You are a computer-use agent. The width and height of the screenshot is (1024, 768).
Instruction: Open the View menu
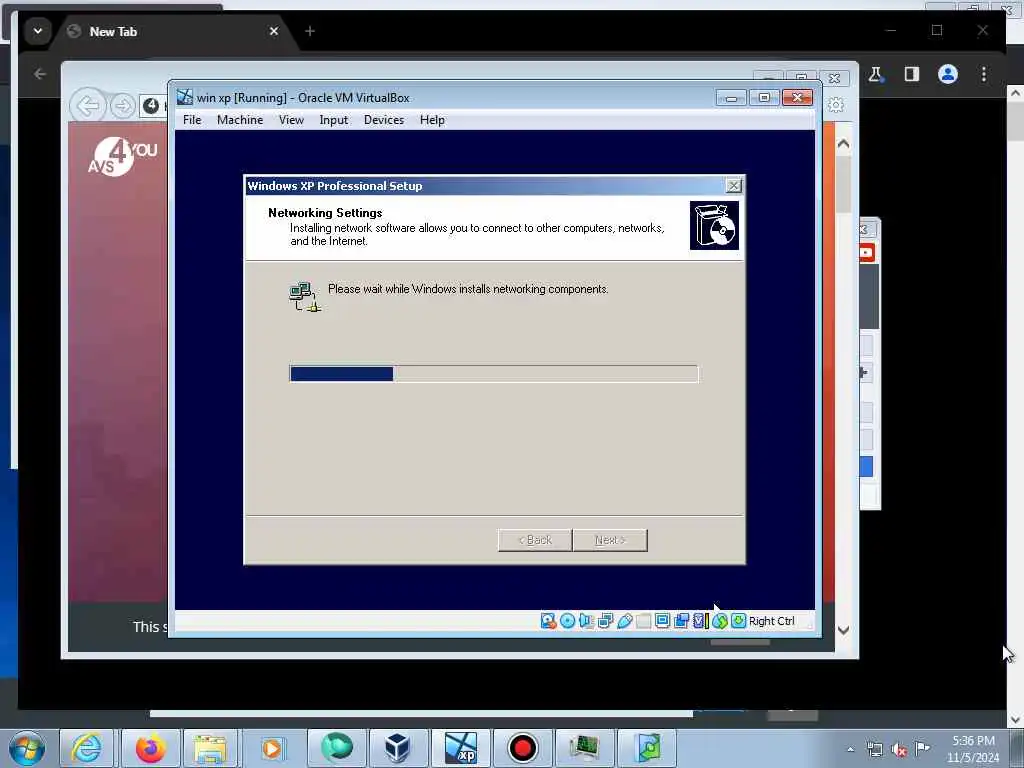pos(291,120)
